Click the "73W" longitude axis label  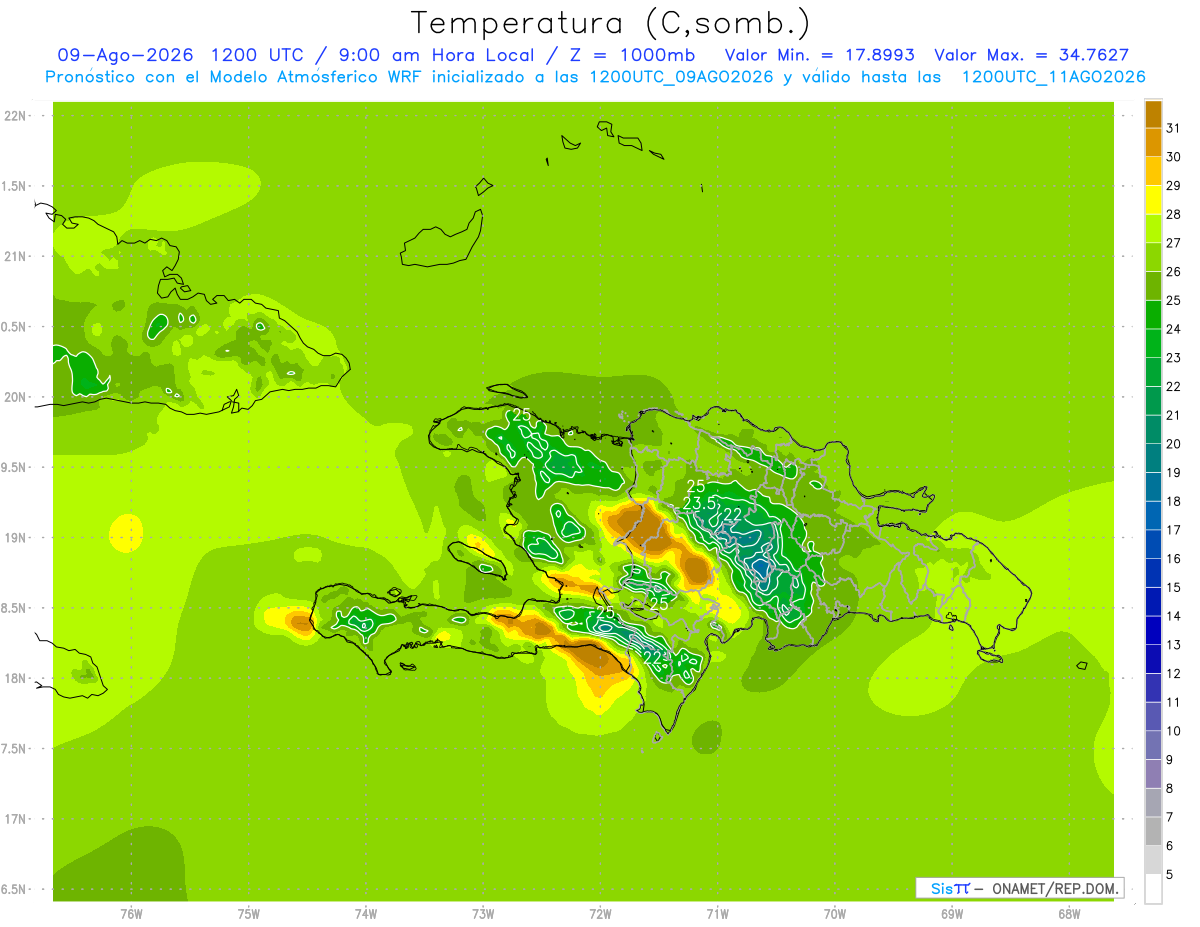coord(483,914)
